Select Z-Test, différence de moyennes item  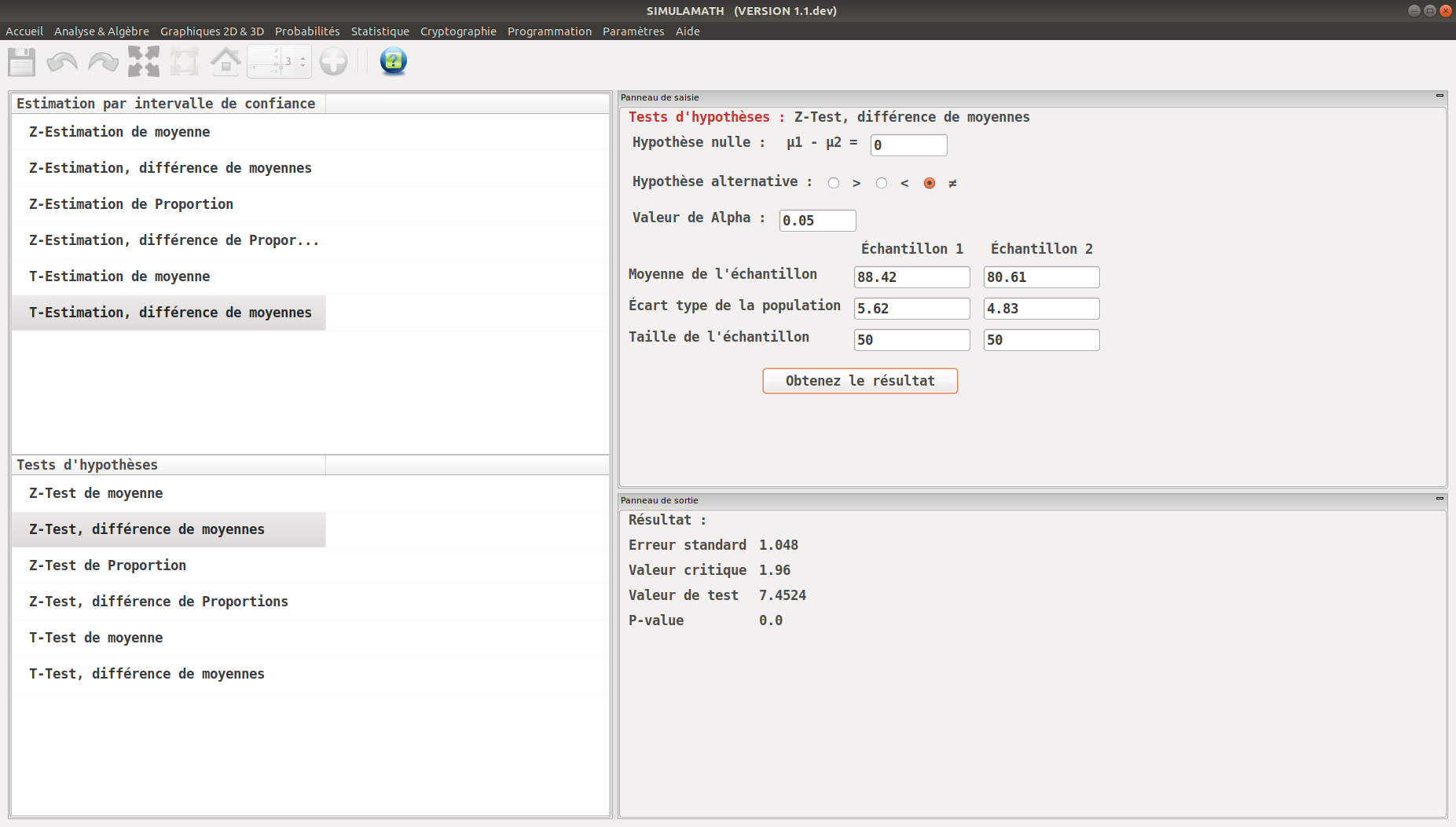point(169,529)
